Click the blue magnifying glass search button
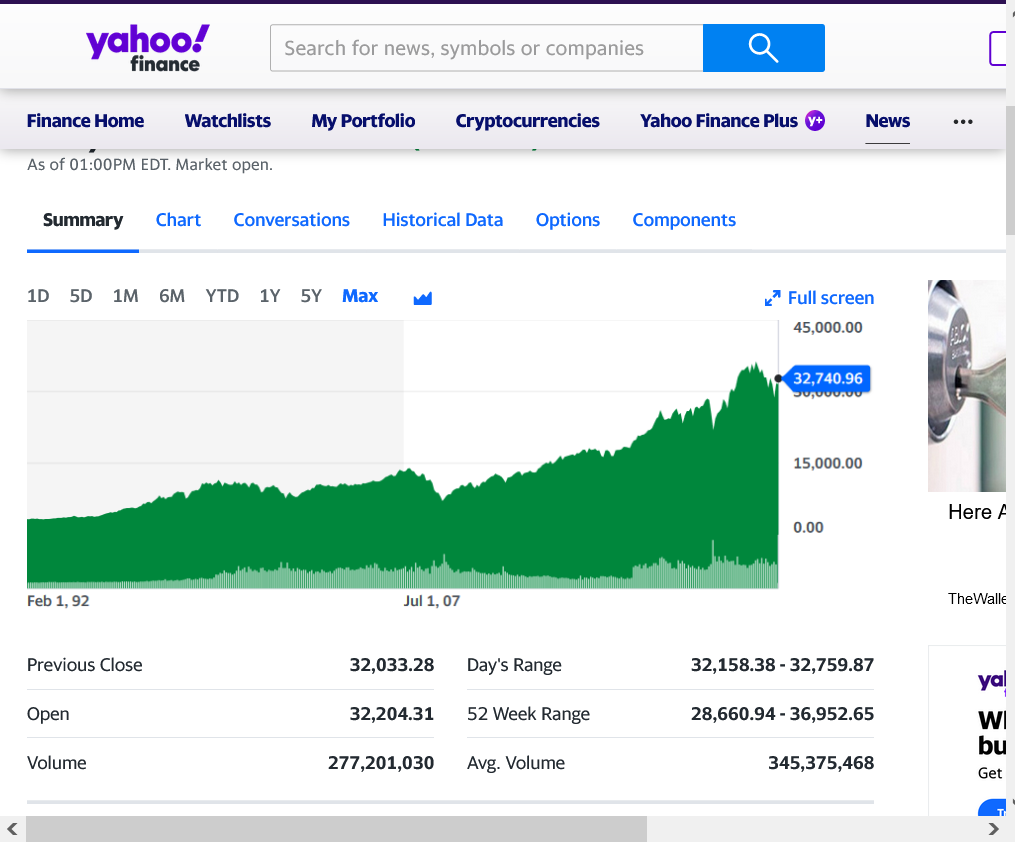Viewport: 1015px width, 849px height. (x=763, y=48)
